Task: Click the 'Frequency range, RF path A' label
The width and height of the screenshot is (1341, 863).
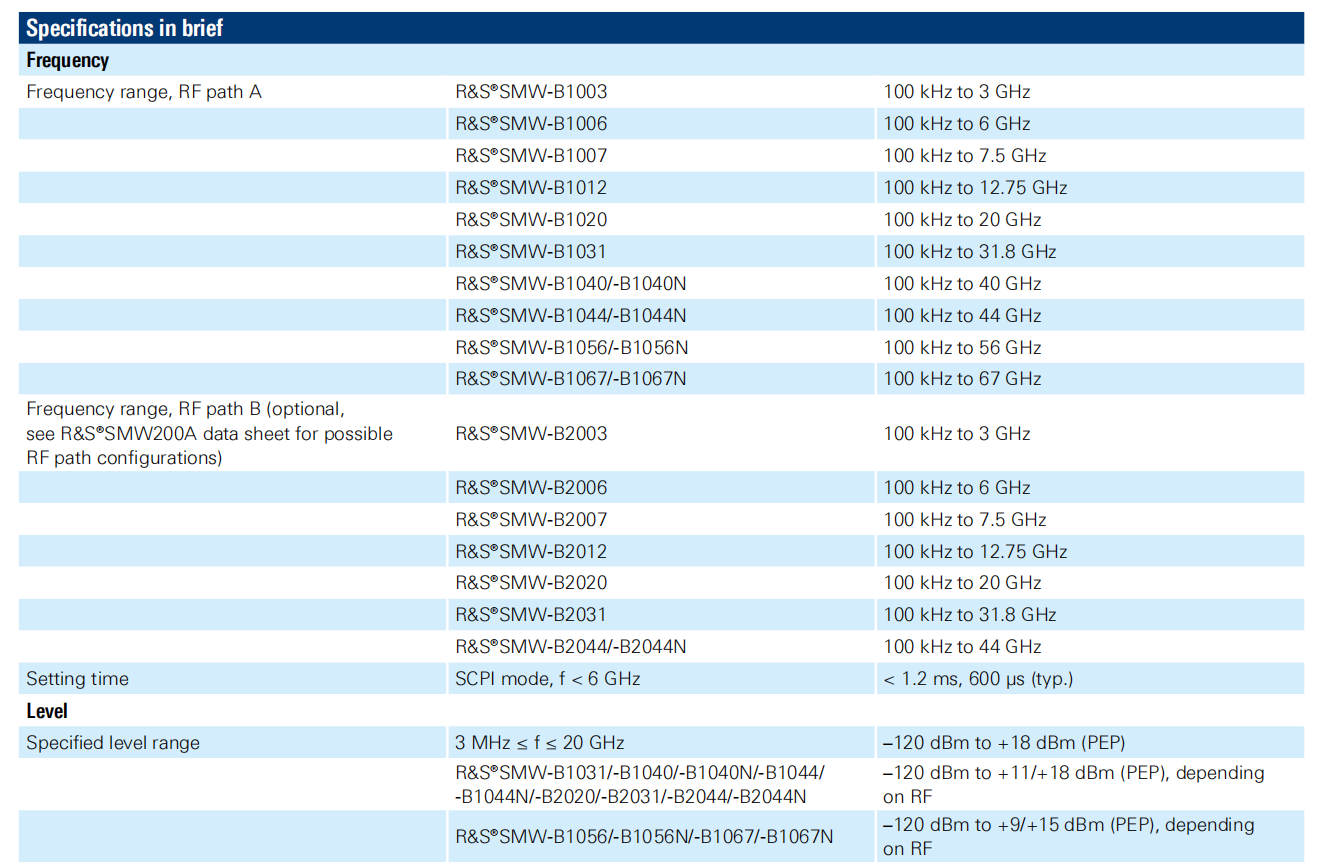Action: [x=144, y=92]
